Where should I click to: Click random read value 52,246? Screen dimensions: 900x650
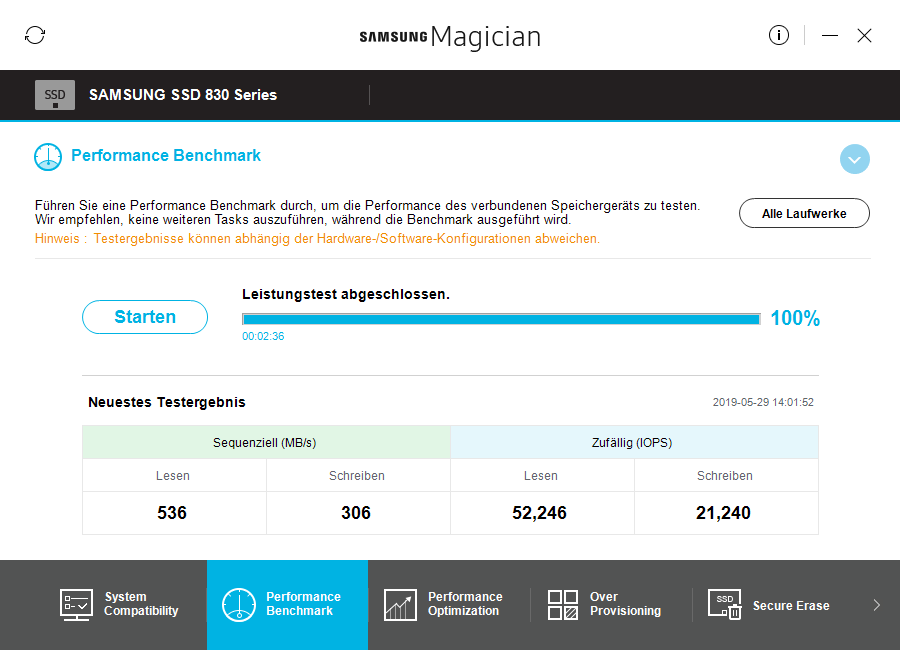pyautogui.click(x=539, y=513)
